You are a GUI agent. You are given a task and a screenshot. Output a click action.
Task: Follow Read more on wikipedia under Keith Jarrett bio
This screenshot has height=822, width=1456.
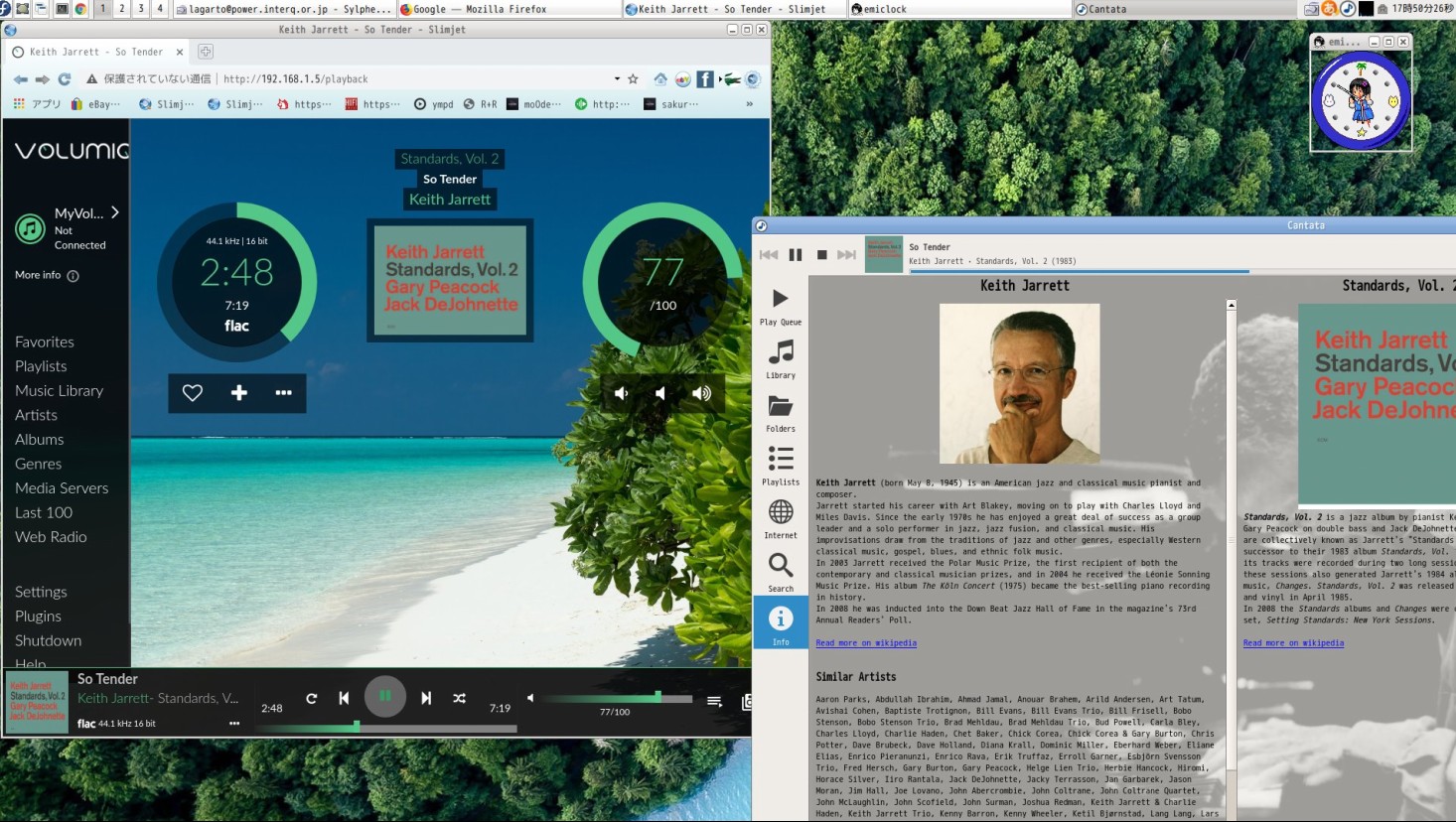coord(866,643)
